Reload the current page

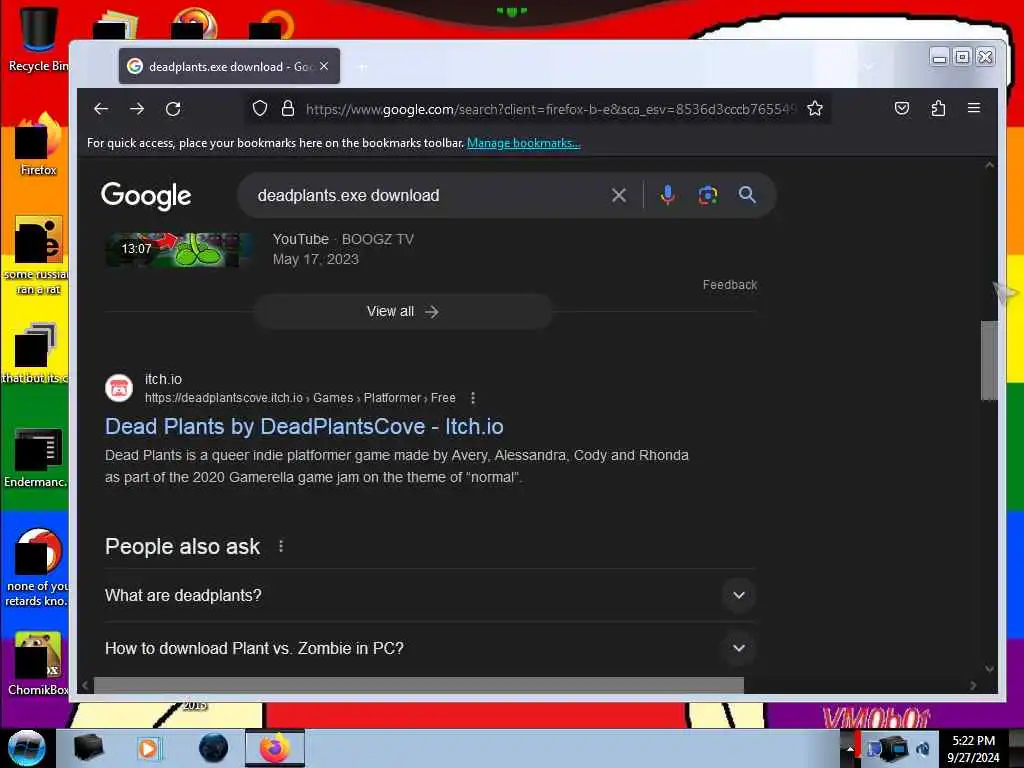pos(173,108)
